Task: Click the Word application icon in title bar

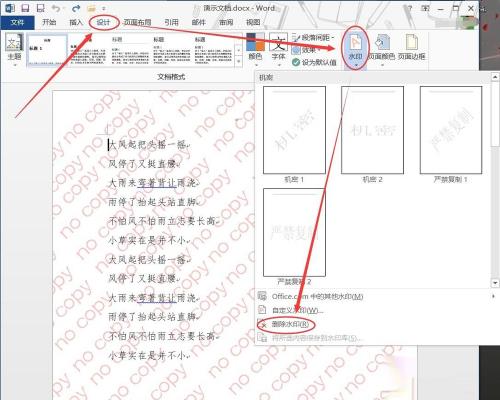Action: pyautogui.click(x=9, y=8)
